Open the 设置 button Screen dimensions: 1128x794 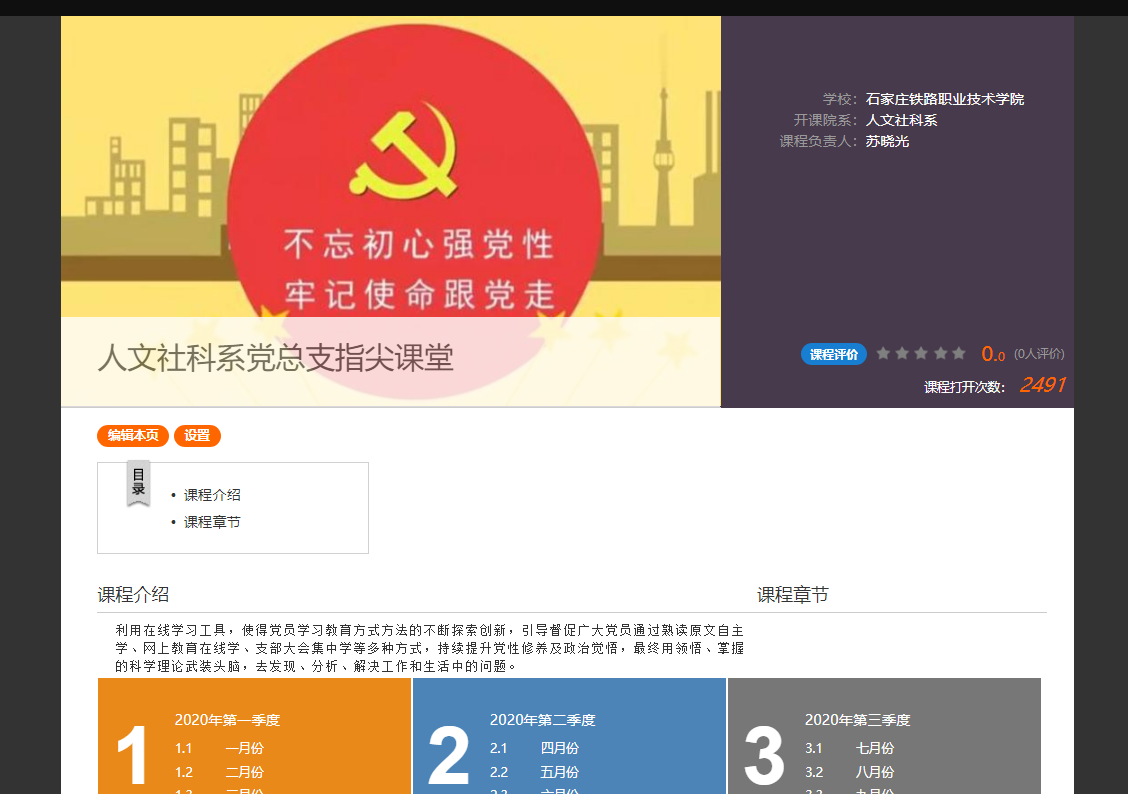click(x=197, y=436)
